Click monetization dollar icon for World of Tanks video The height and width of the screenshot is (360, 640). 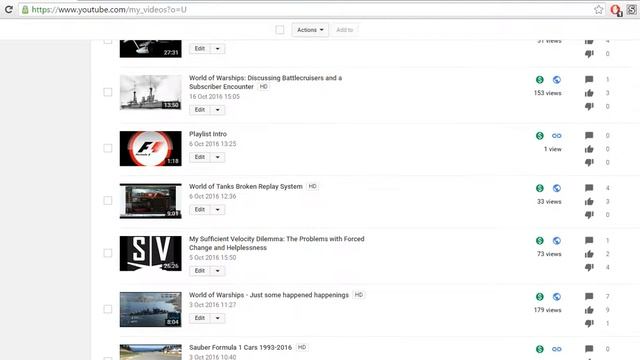pos(540,188)
